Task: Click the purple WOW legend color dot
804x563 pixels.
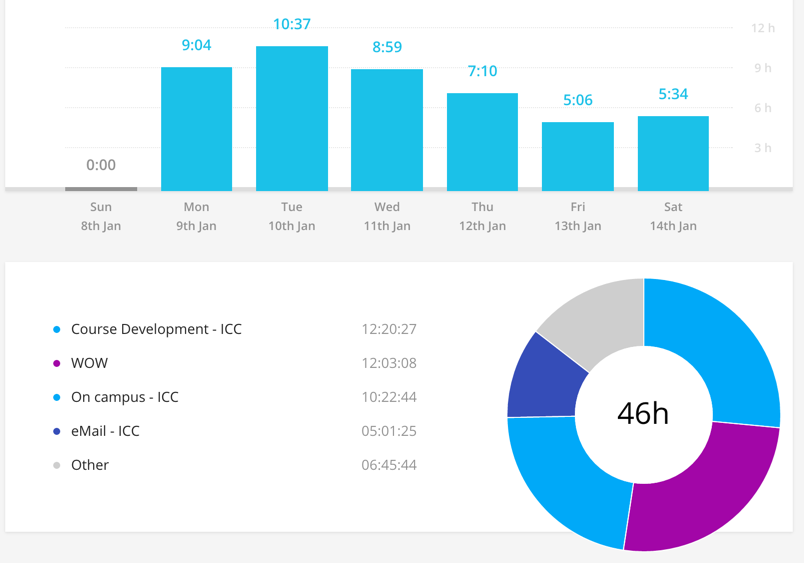Action: (x=57, y=364)
